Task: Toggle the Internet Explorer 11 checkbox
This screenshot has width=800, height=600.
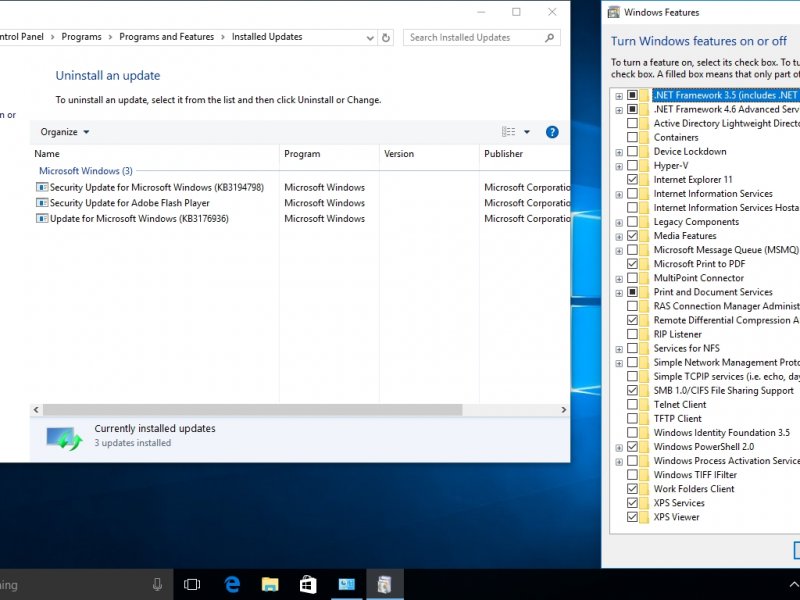Action: [632, 180]
